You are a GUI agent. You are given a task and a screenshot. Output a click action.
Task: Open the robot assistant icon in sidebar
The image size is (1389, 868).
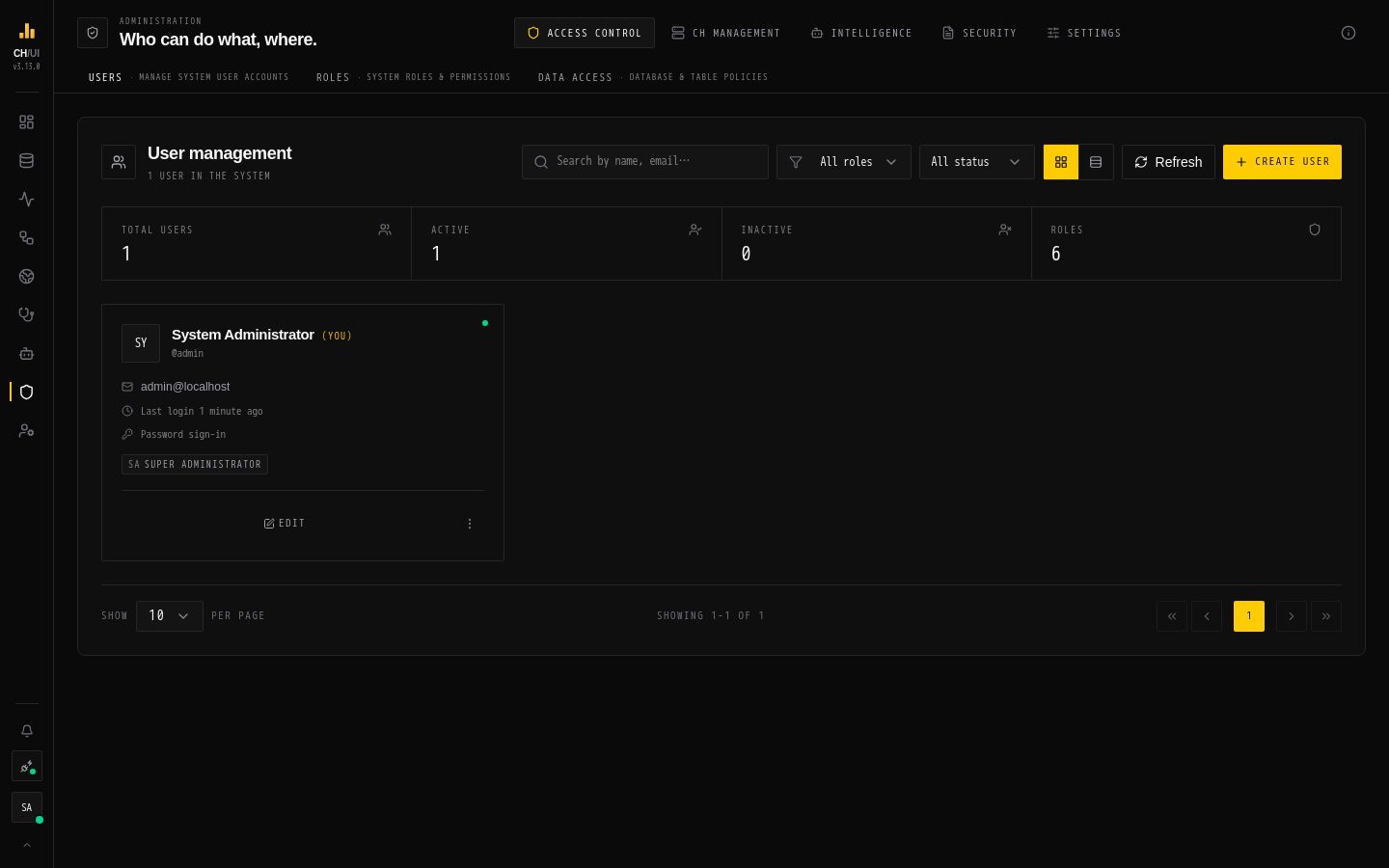[x=26, y=354]
